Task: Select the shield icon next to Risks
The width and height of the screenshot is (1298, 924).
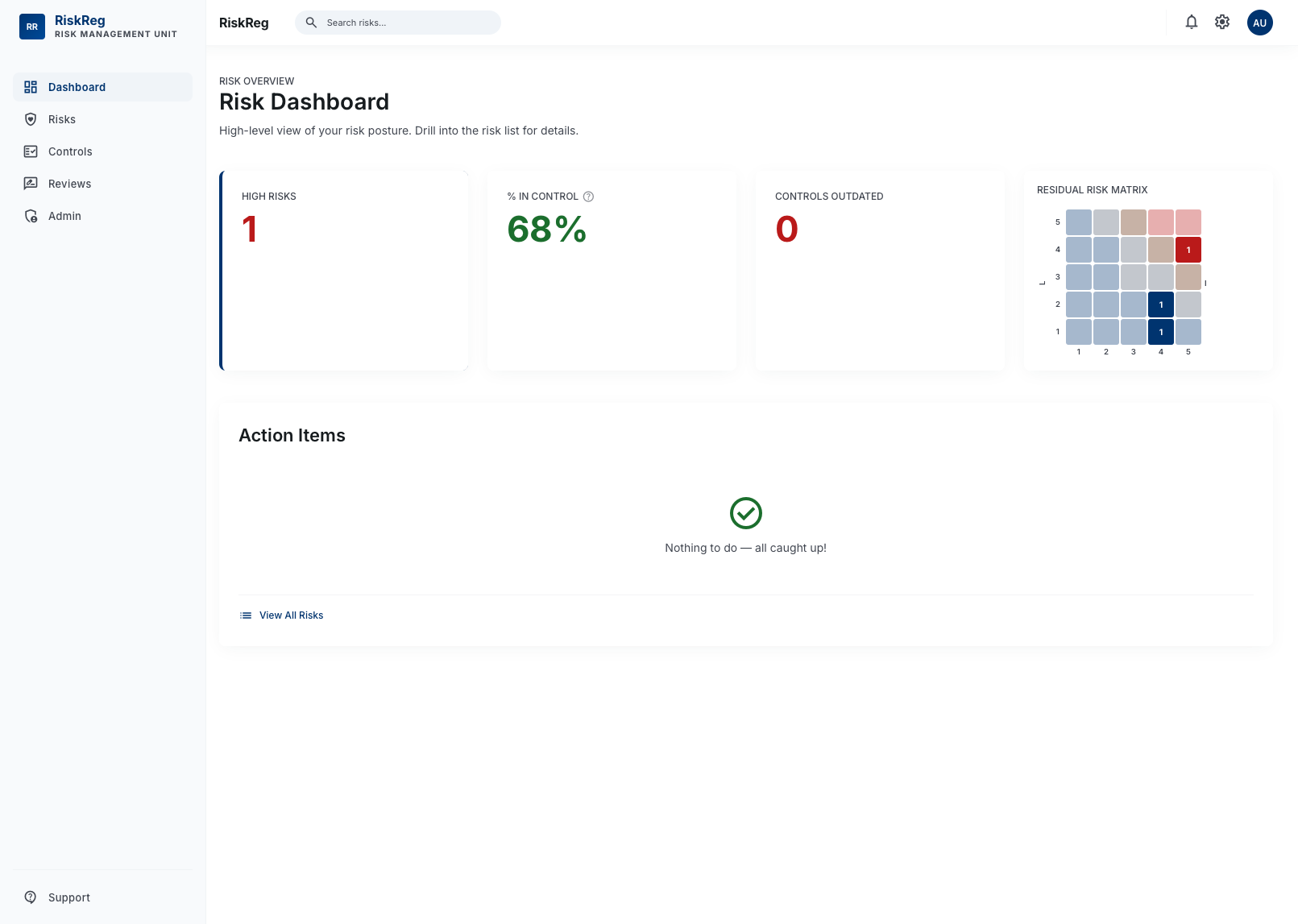Action: point(31,118)
